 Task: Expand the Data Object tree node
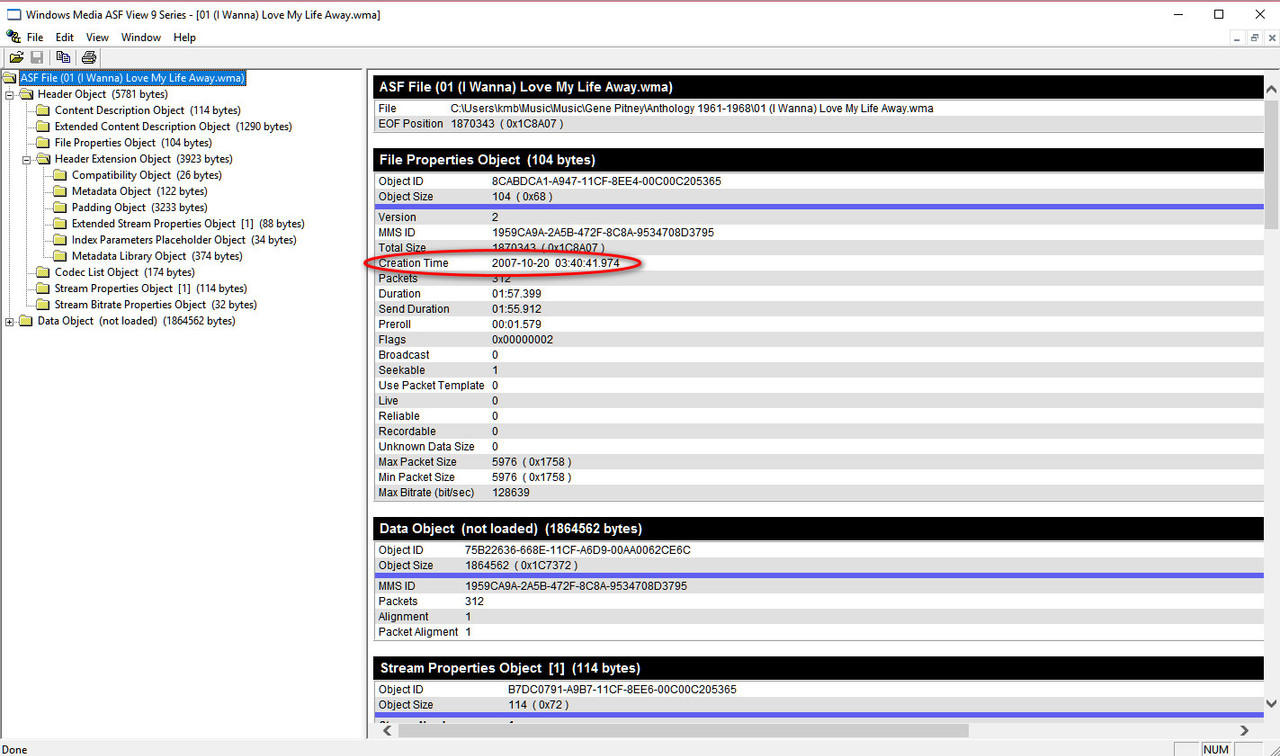coord(10,322)
